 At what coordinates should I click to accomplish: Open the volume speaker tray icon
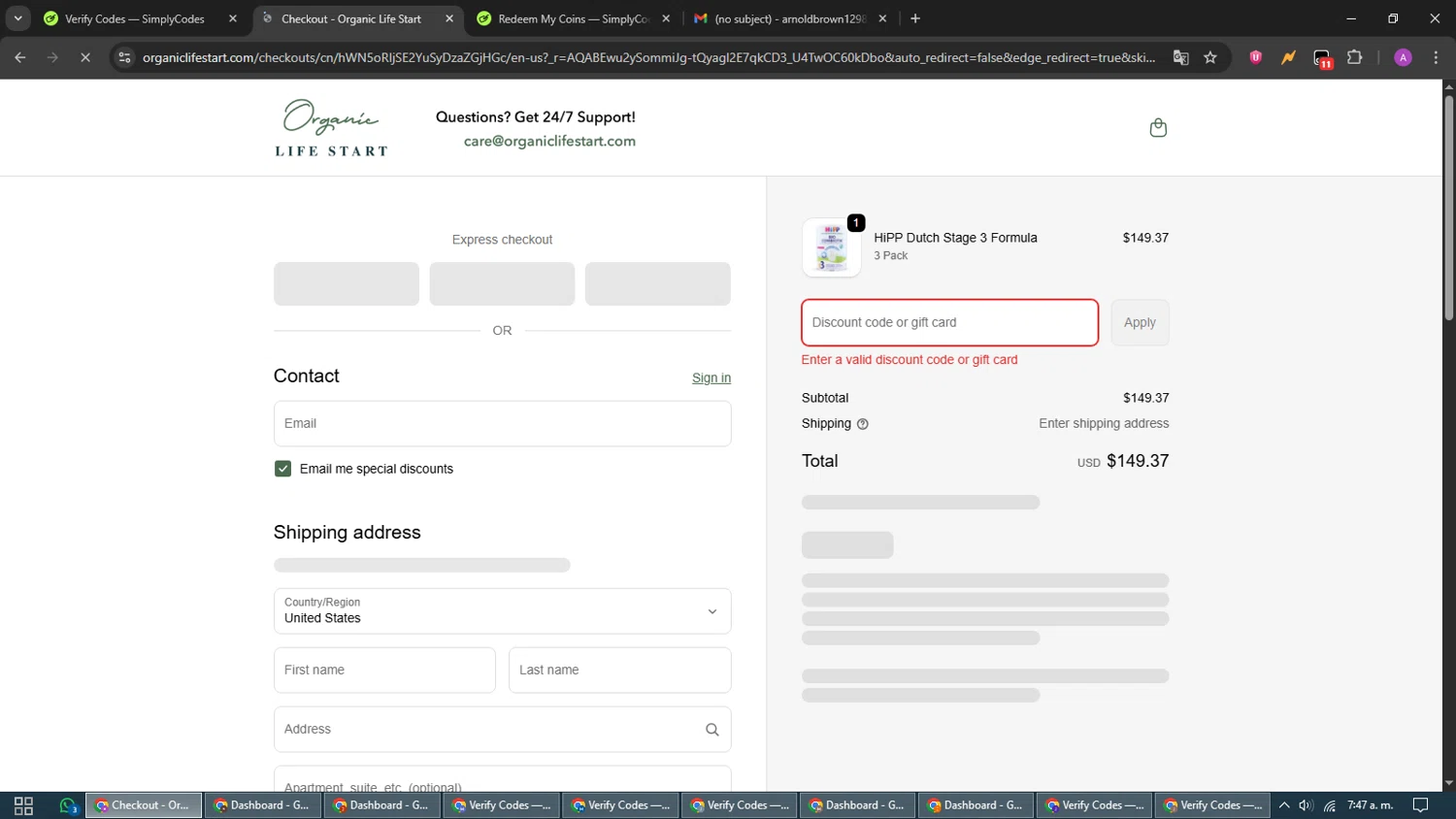tap(1306, 805)
